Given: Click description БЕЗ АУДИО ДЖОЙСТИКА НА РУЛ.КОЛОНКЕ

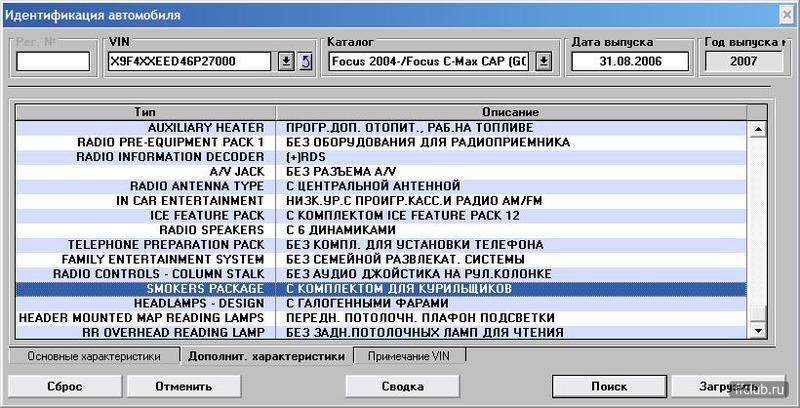Looking at the screenshot, I should click(x=418, y=274).
